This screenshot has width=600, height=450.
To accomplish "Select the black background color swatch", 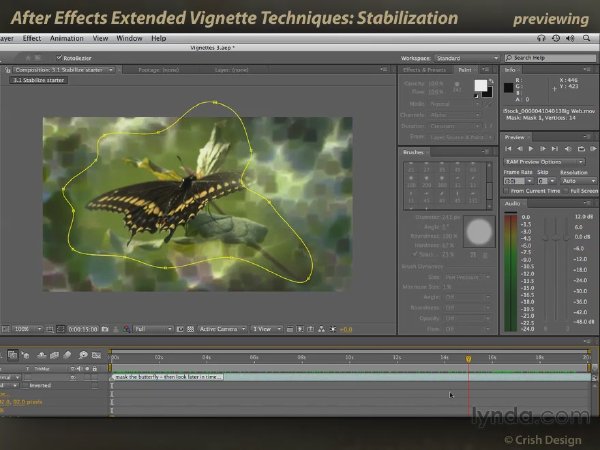I will pyautogui.click(x=488, y=93).
